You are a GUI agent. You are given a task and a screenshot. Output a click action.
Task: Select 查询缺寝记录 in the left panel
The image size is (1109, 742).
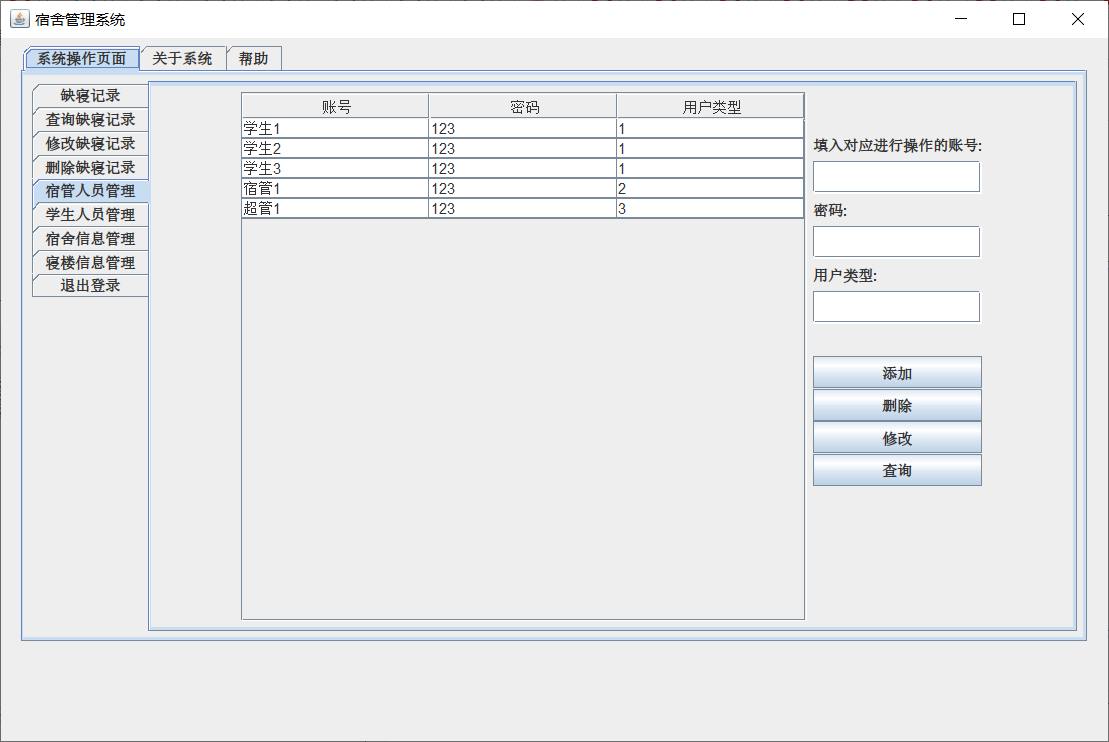click(89, 119)
